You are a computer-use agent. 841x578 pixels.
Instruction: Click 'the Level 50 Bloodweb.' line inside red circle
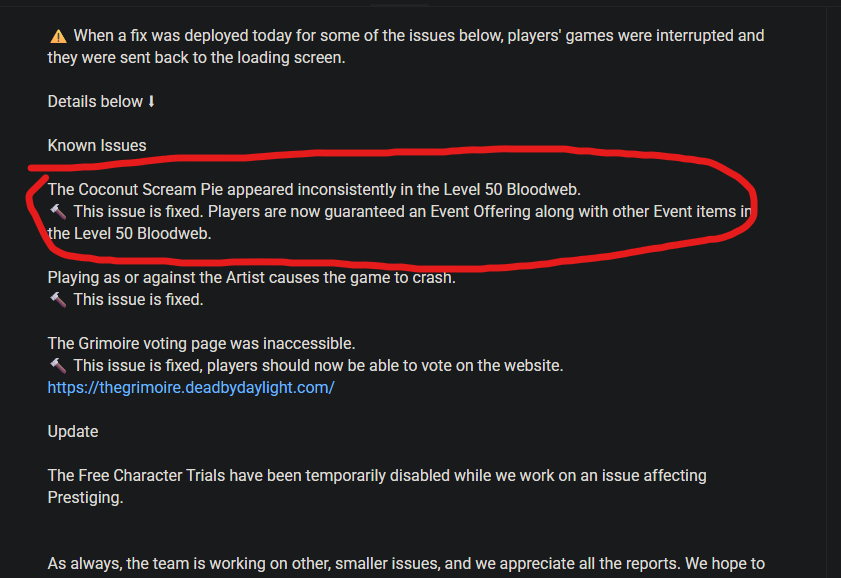[129, 233]
